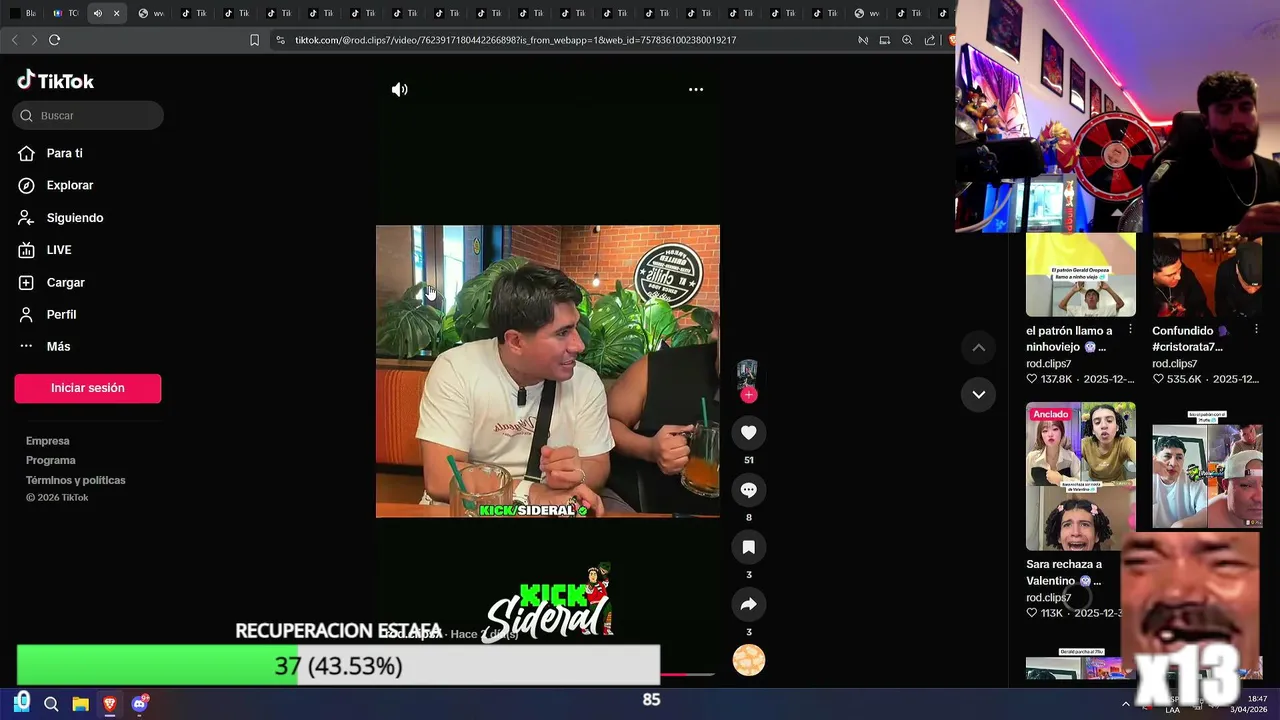The width and height of the screenshot is (1280, 720).
Task: Share the video with arrow icon
Action: [748, 604]
